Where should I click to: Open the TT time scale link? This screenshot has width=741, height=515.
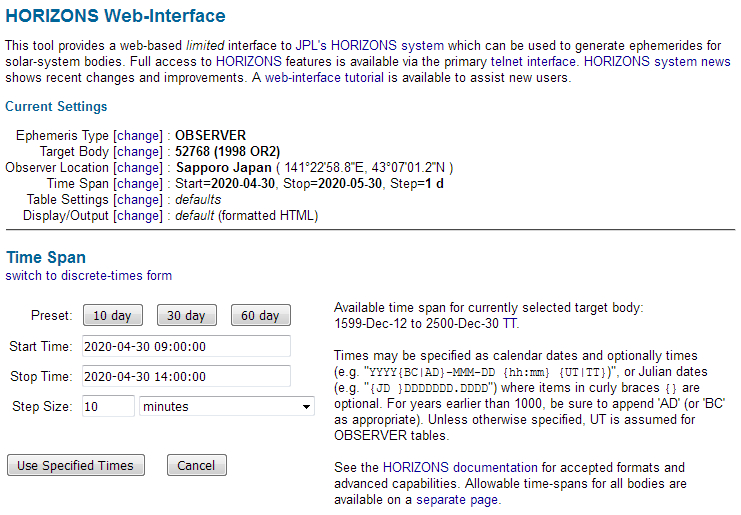click(x=510, y=324)
